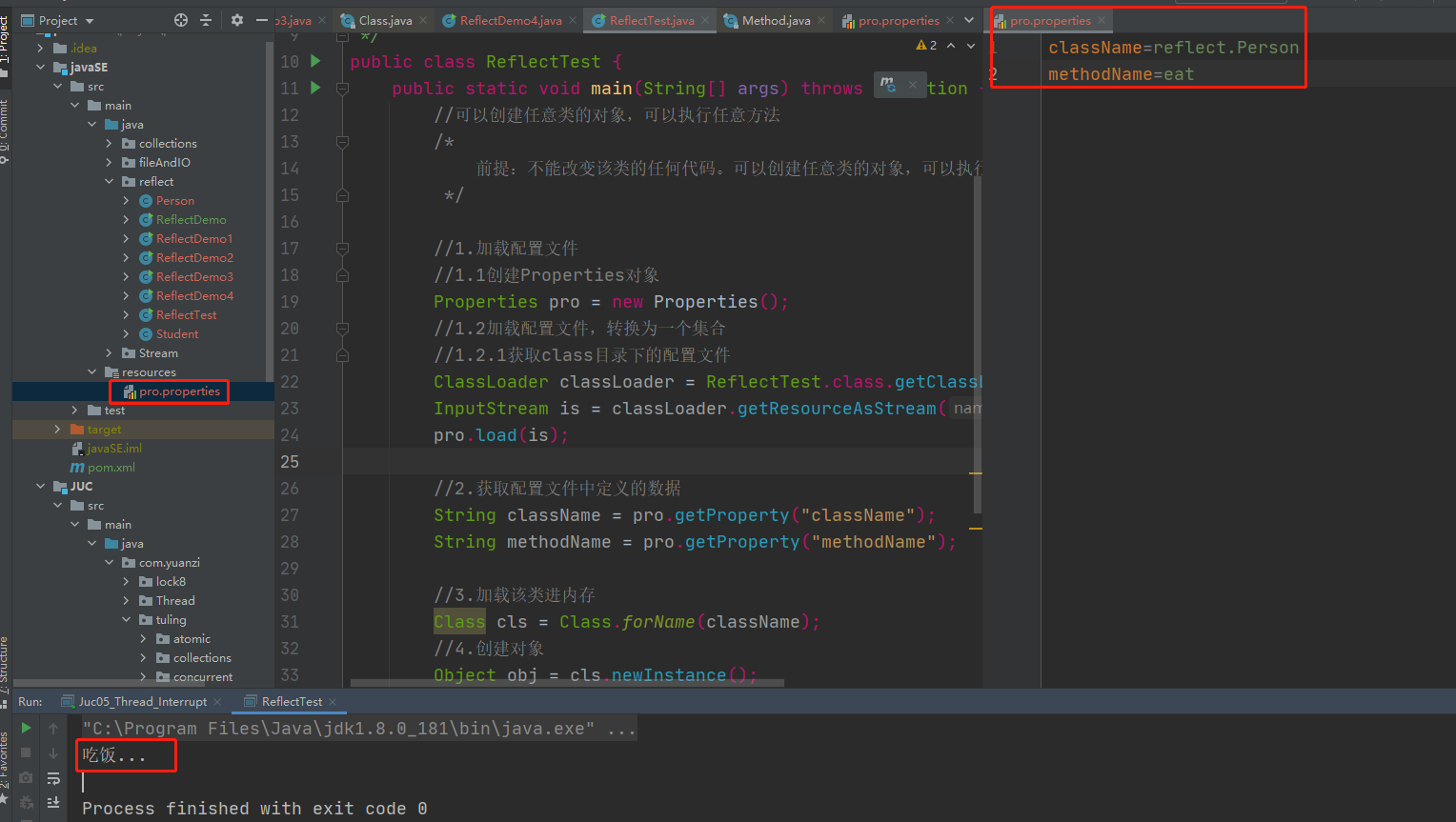1456x822 pixels.
Task: Click the warnings indicator showing 2
Action: click(x=926, y=45)
